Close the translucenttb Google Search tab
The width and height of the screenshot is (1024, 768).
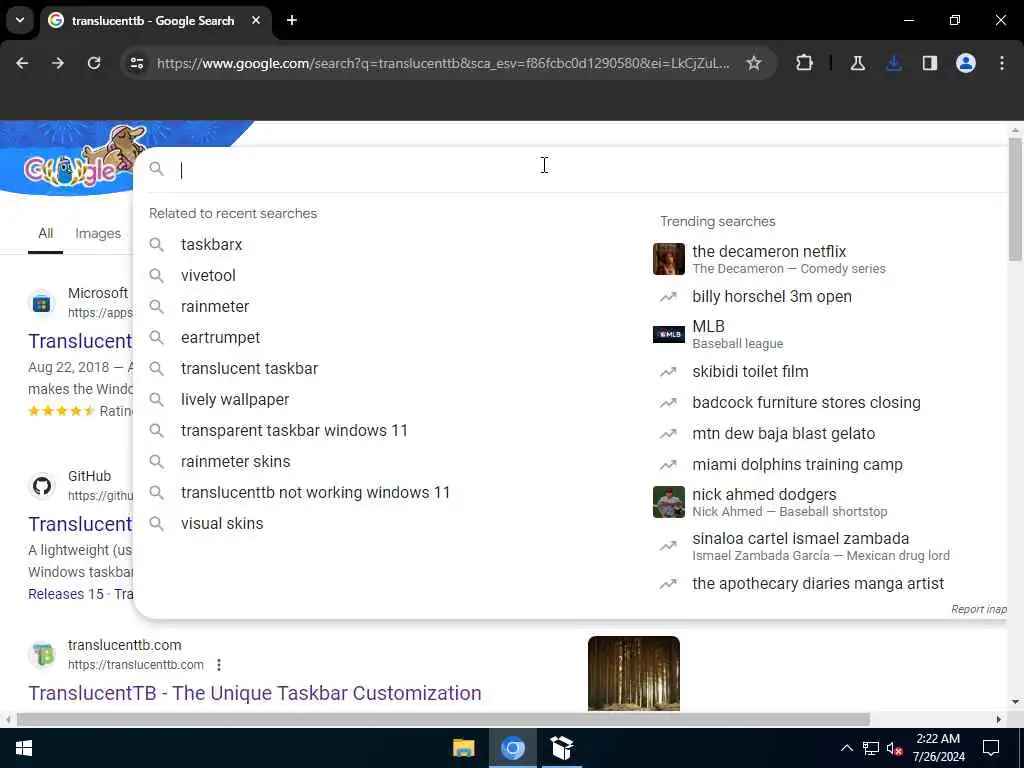point(256,20)
